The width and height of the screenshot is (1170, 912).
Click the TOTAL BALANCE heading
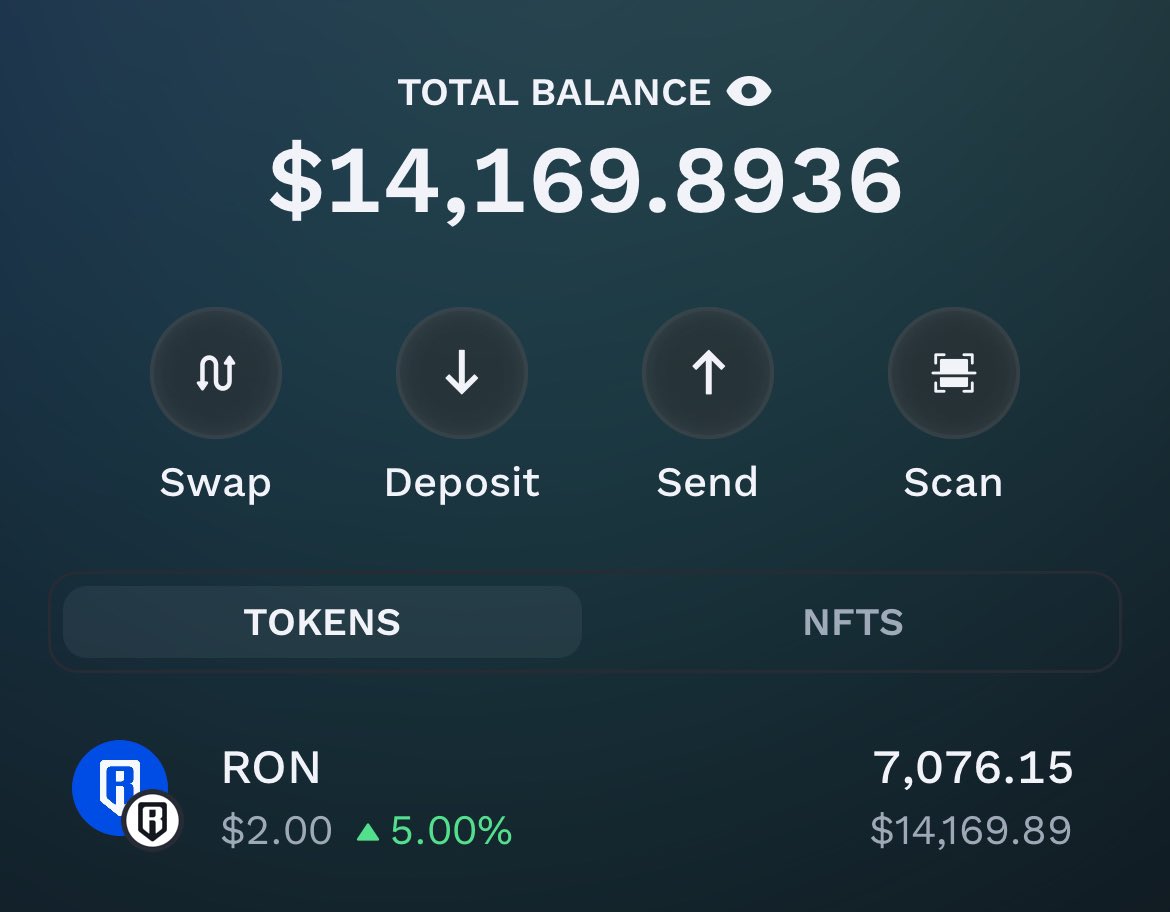click(554, 93)
